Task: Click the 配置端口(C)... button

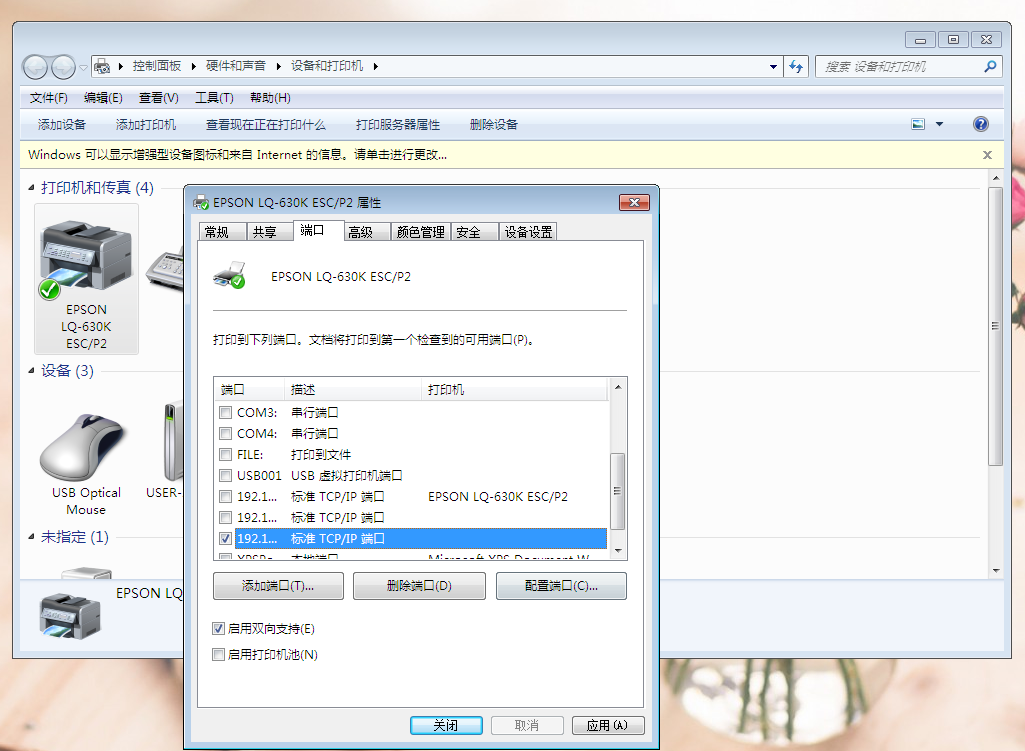Action: coord(561,586)
